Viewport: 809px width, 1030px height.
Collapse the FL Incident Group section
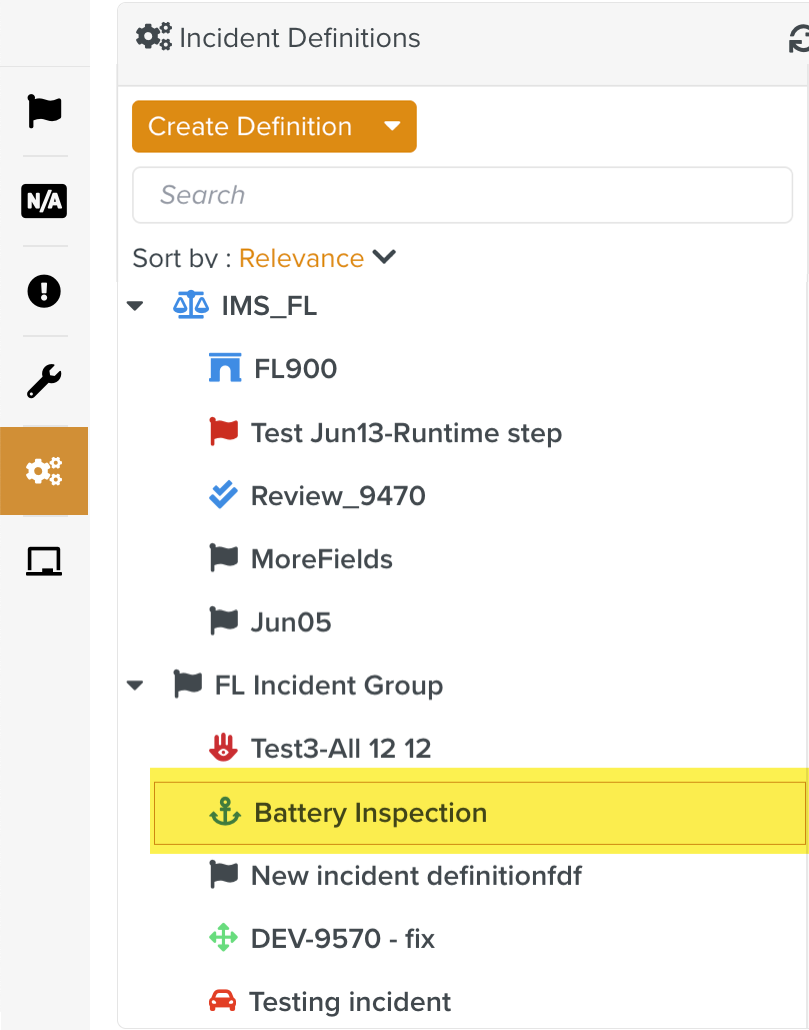pos(135,685)
